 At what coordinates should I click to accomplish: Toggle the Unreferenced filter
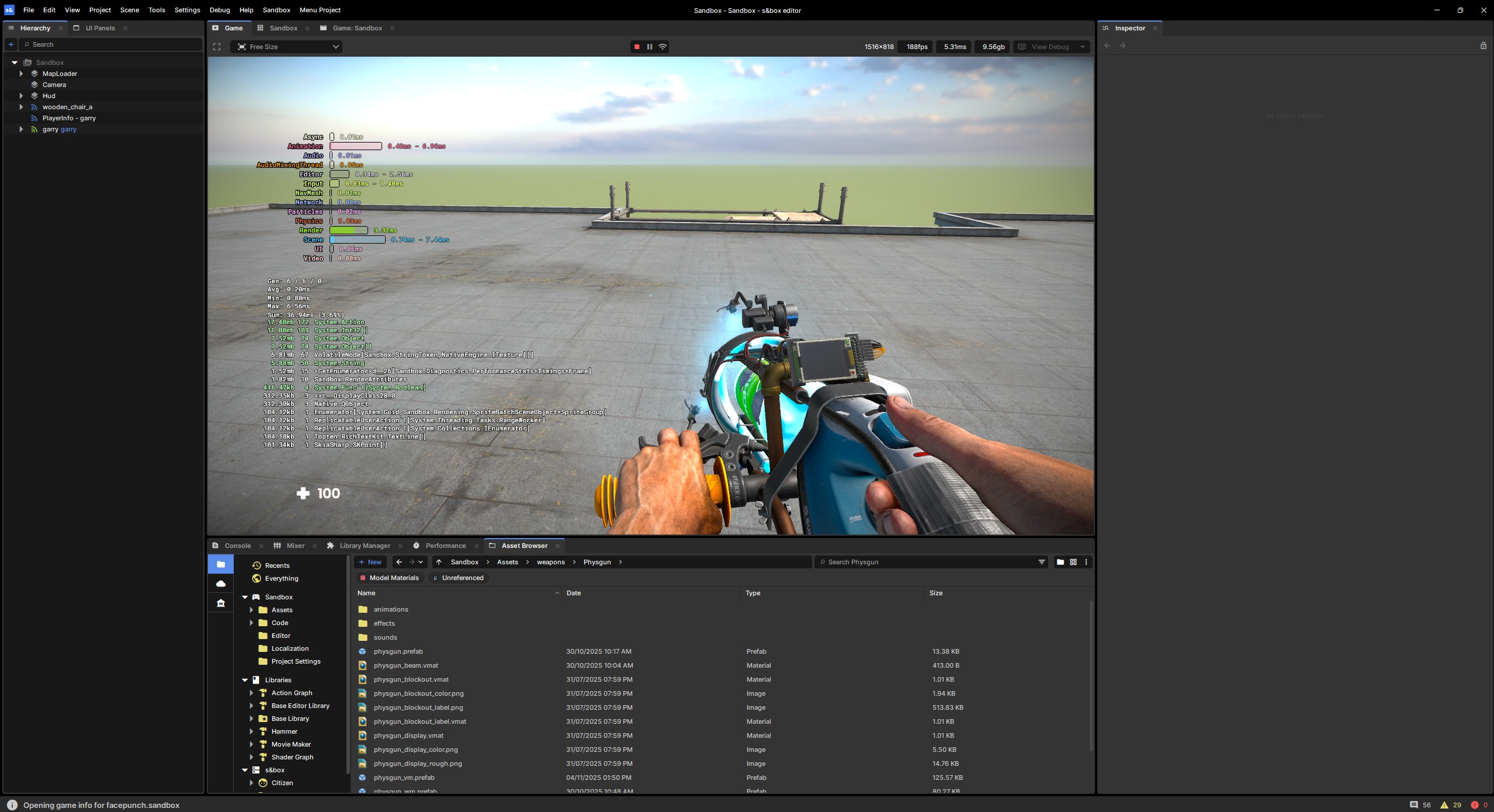(x=458, y=578)
